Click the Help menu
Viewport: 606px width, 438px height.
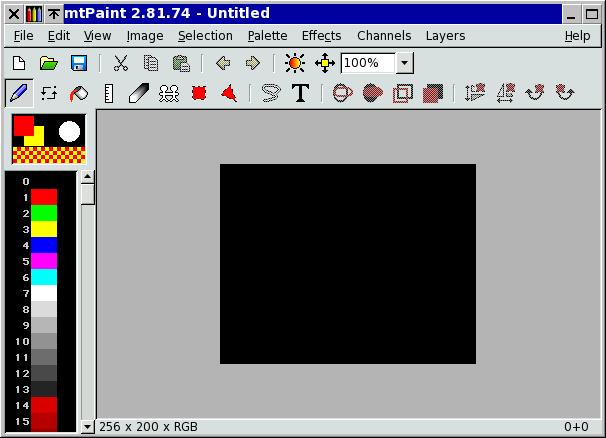click(577, 35)
